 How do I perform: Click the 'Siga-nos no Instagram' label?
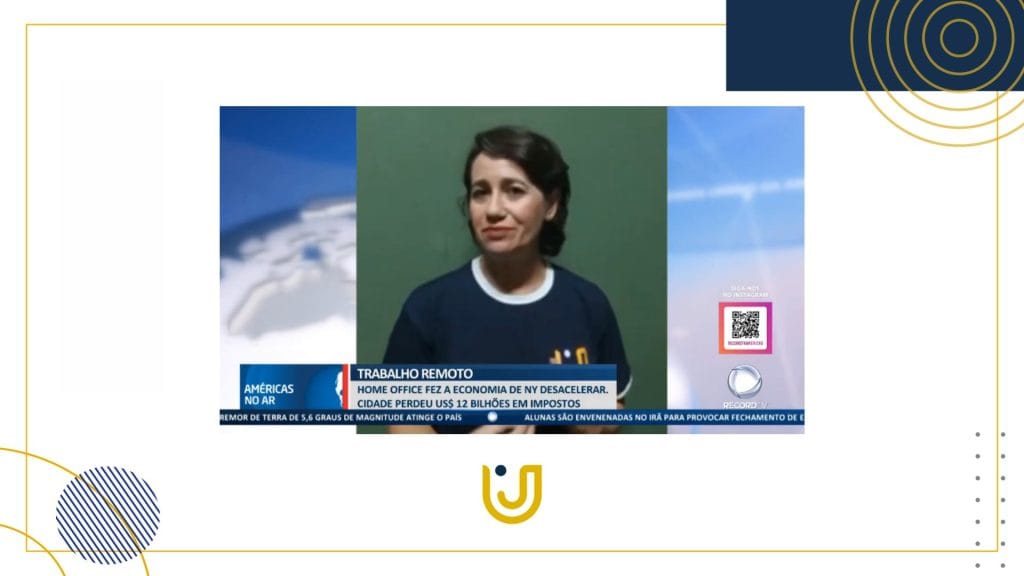745,292
